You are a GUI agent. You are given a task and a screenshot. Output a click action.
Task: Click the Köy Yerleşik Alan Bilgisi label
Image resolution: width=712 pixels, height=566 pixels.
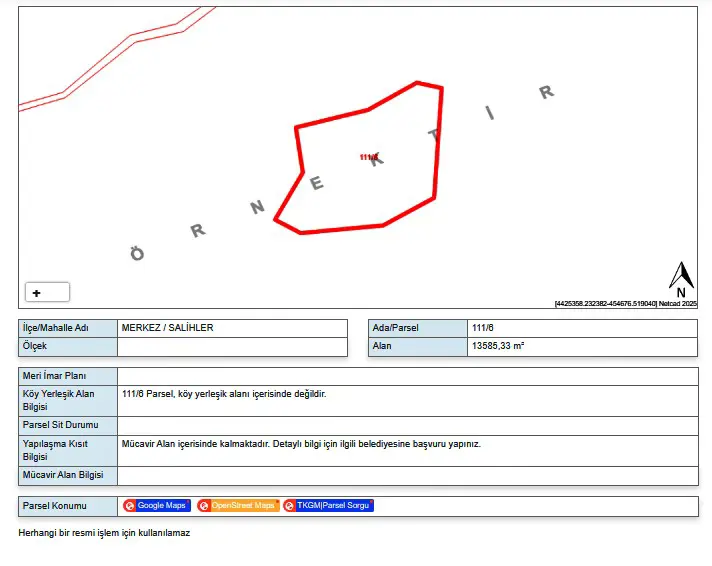click(x=59, y=400)
